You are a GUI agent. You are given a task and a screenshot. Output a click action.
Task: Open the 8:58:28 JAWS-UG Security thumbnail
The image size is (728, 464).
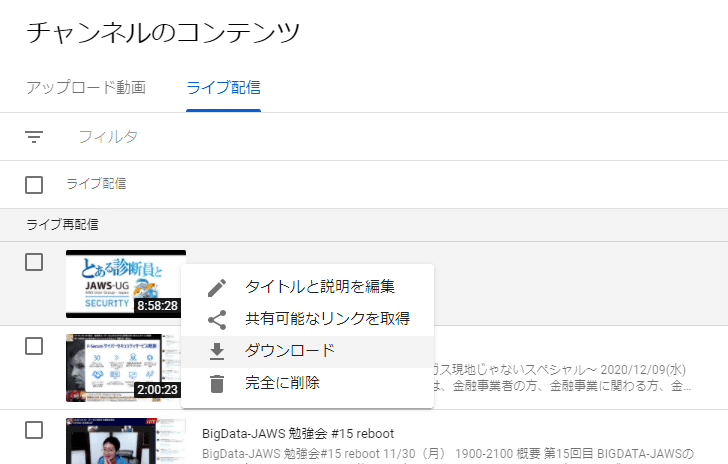point(126,284)
